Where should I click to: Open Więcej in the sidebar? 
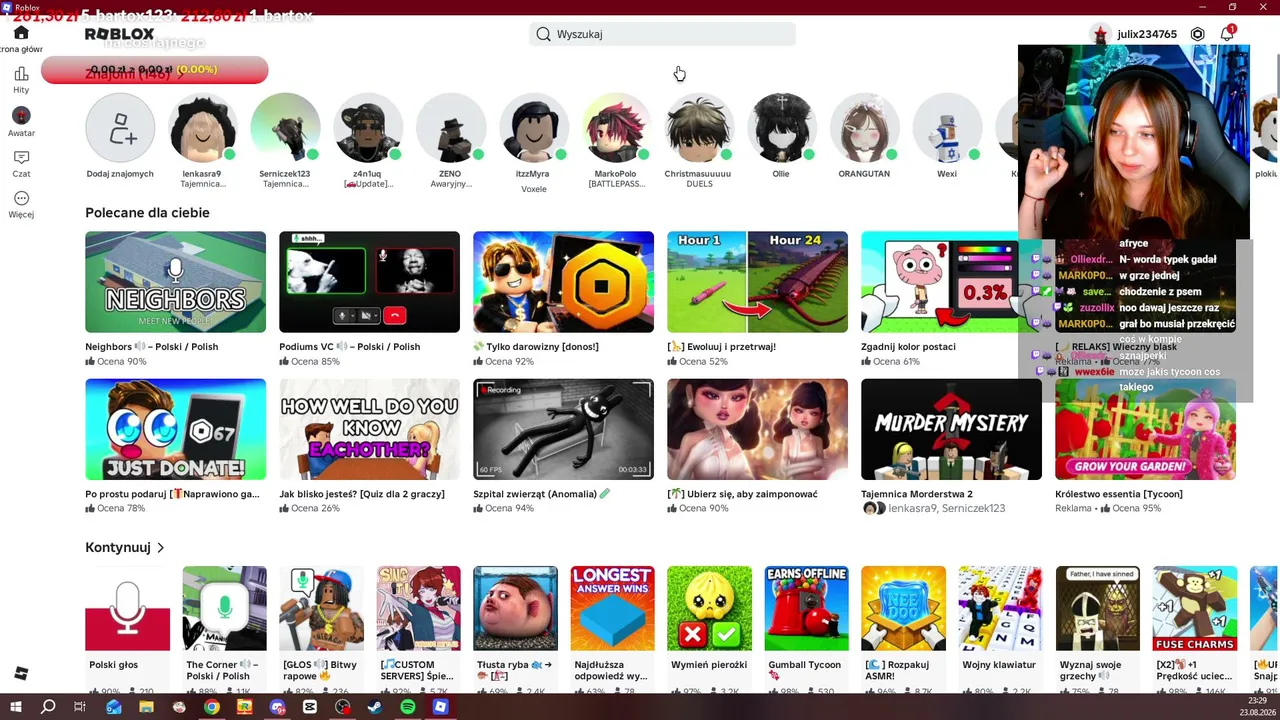click(21, 205)
